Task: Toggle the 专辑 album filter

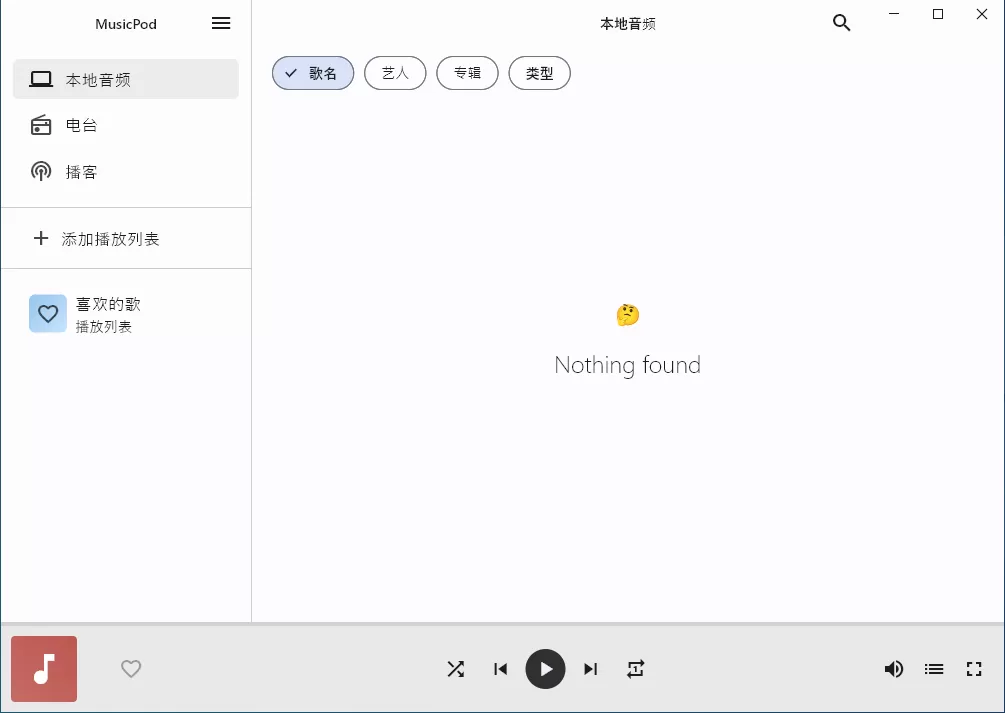Action: [467, 72]
